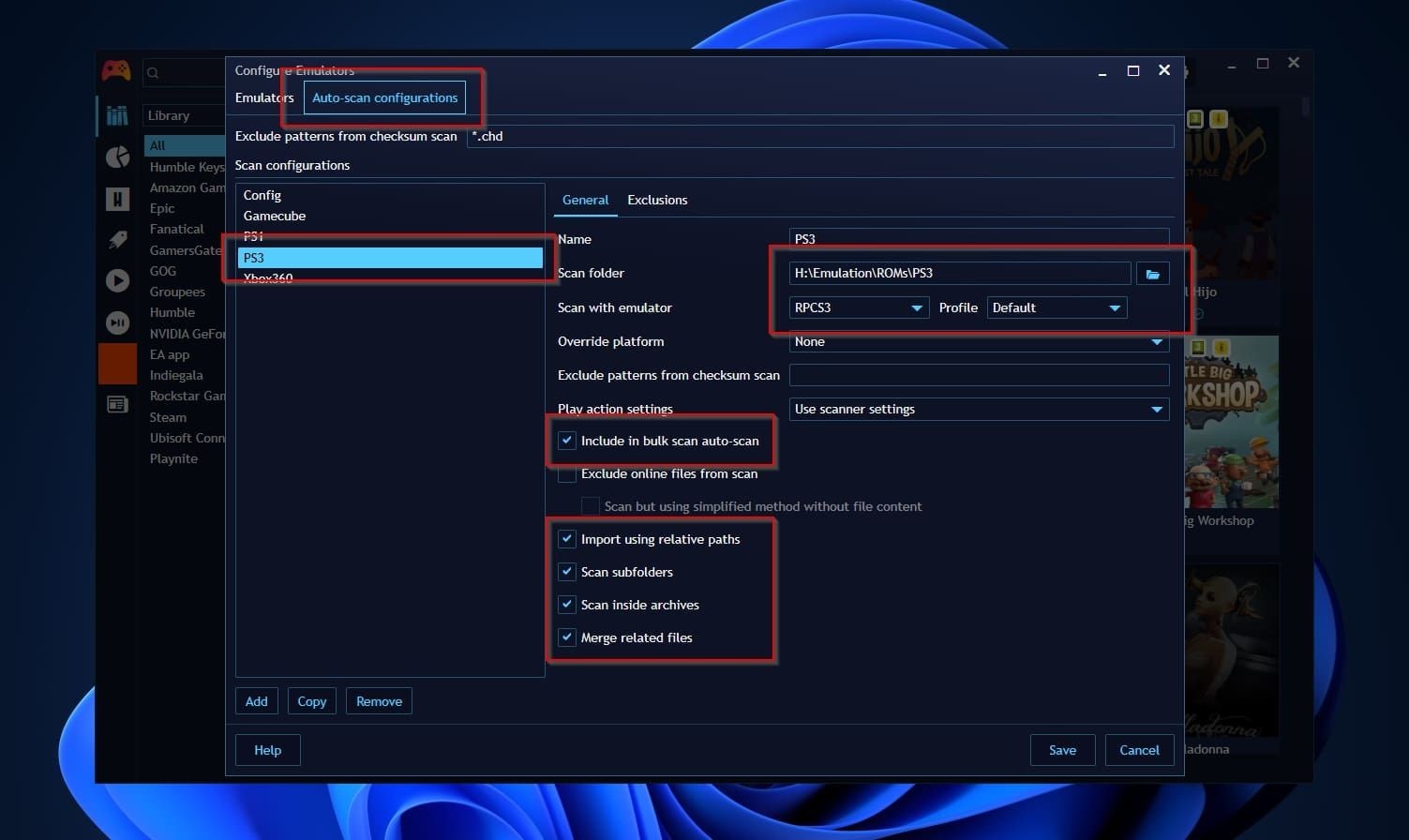This screenshot has height=840, width=1409.
Task: Open the Playnite main menu controller icon
Action: (x=116, y=71)
